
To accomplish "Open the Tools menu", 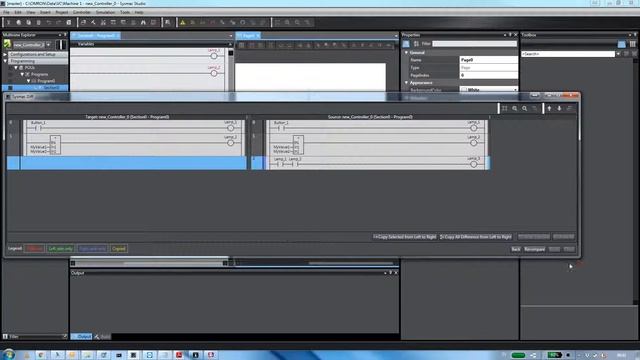I will pyautogui.click(x=125, y=12).
